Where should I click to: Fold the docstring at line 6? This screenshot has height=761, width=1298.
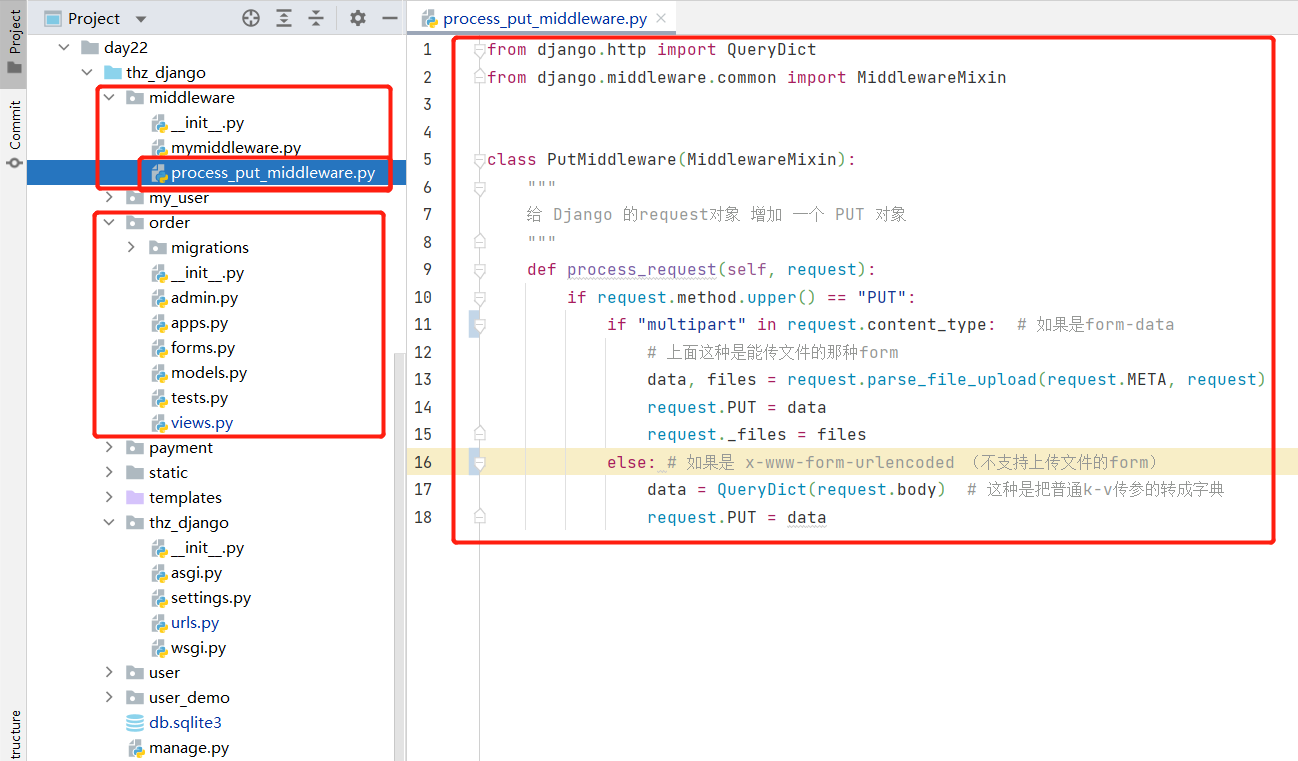480,187
